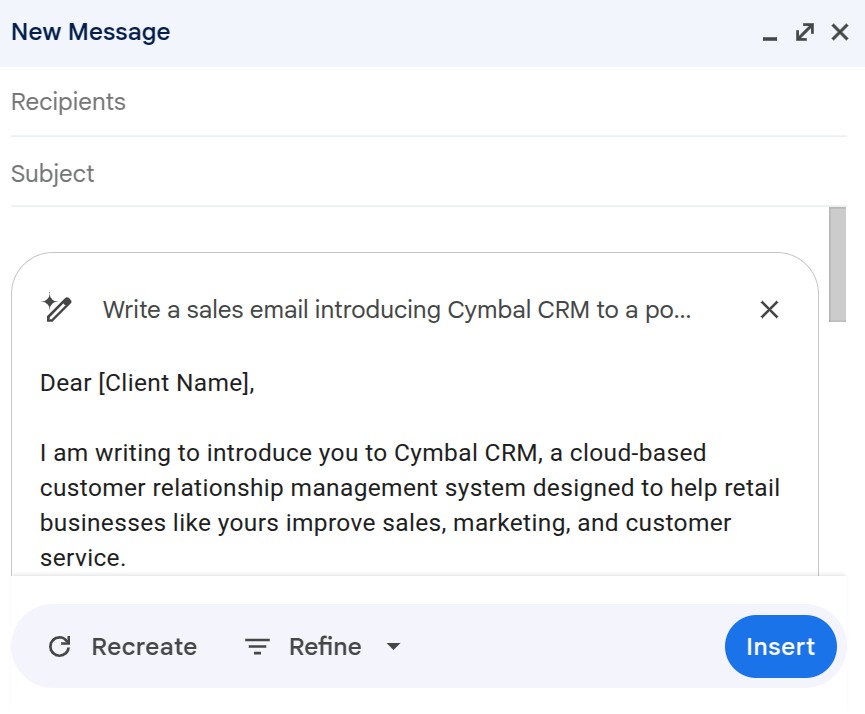Click the word "service." ending the draft

[x=83, y=558]
